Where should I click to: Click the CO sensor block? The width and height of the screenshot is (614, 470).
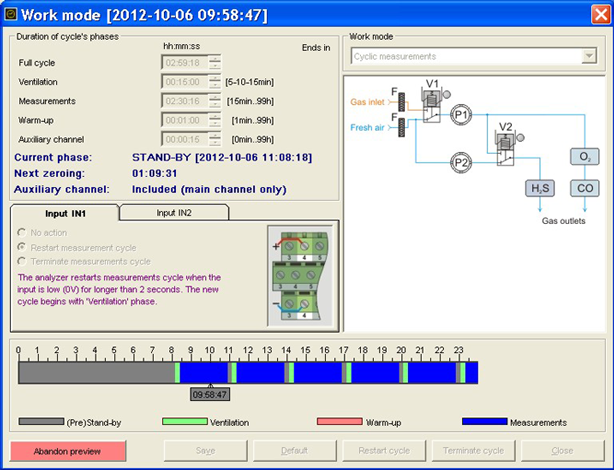click(584, 188)
